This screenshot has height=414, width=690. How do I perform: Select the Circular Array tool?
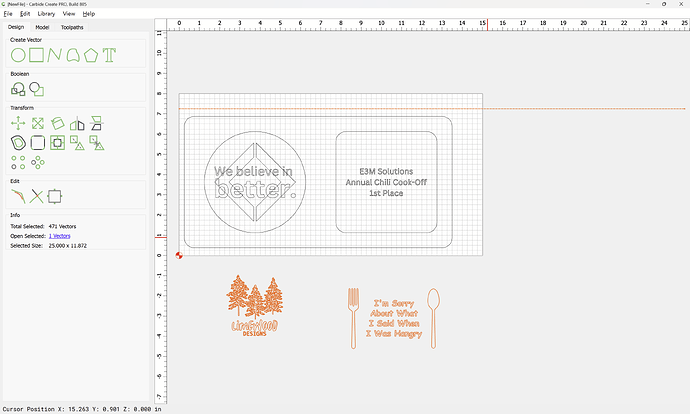tap(38, 162)
